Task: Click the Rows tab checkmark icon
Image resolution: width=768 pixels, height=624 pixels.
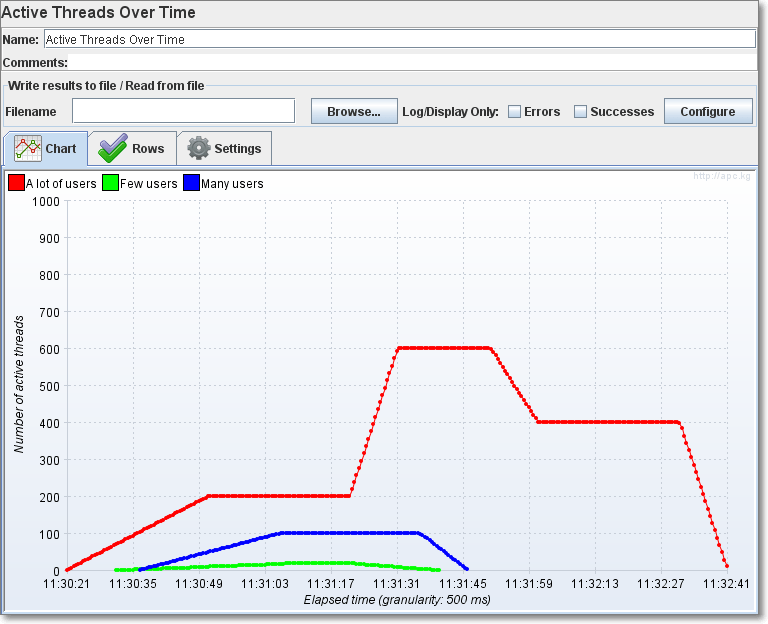Action: [x=113, y=148]
